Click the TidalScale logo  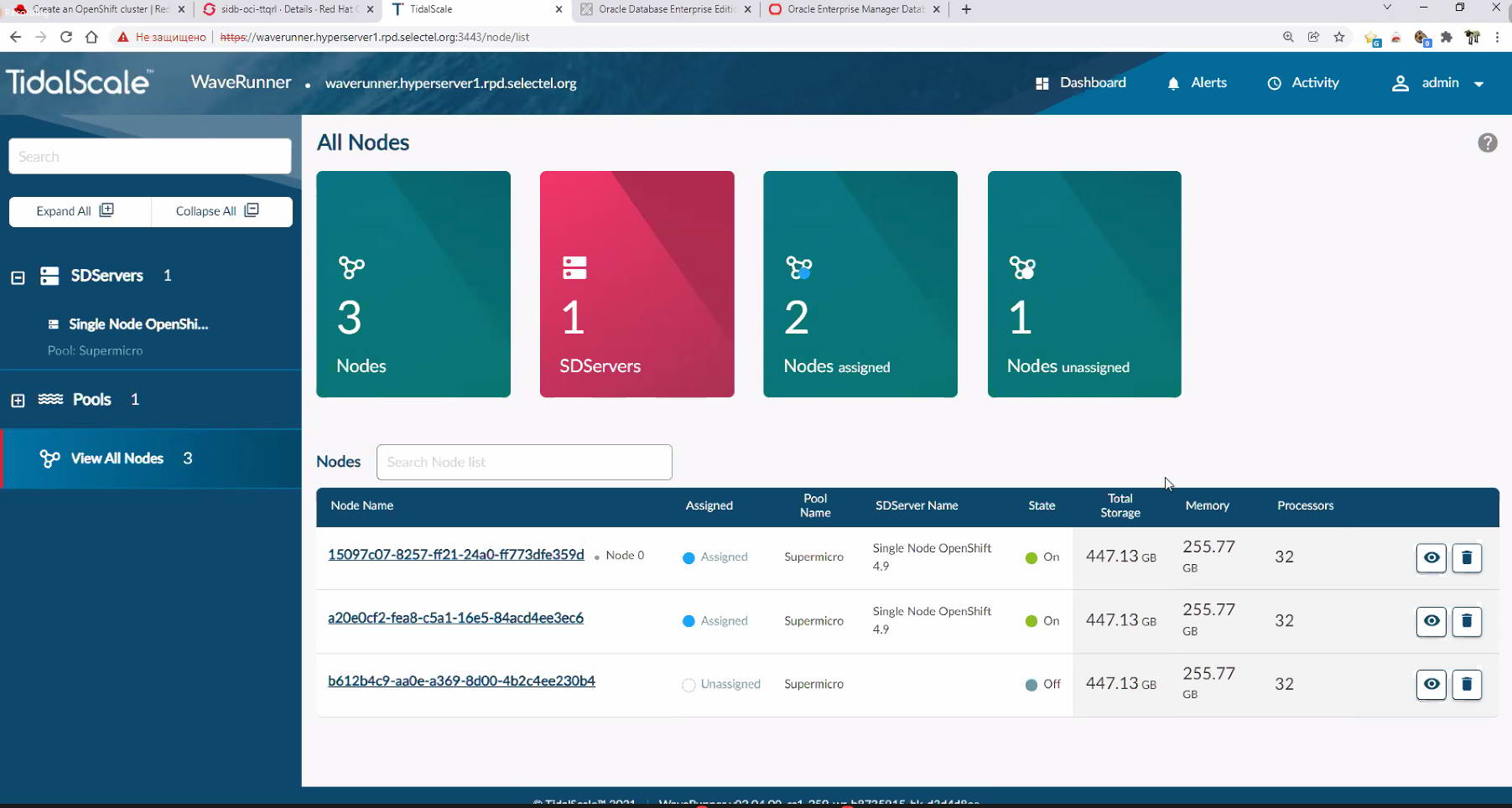point(80,82)
